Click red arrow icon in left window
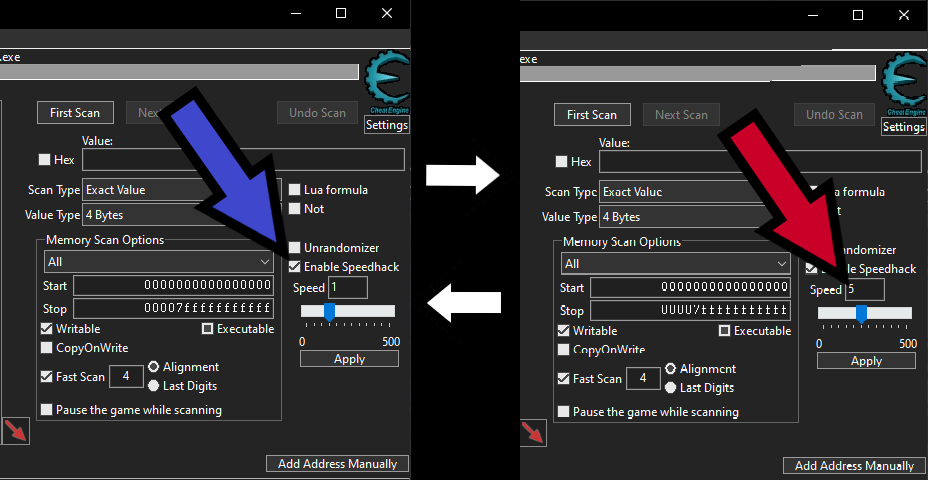Viewport: 928px width, 480px height. (15, 431)
